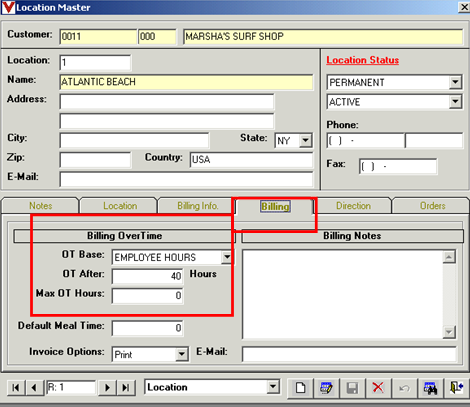
Task: Click the Default Meal Time field
Action: point(147,328)
